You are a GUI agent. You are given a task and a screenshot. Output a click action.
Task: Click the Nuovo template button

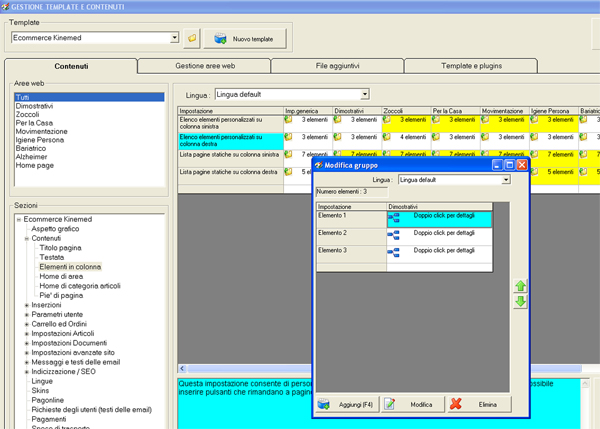point(245,39)
